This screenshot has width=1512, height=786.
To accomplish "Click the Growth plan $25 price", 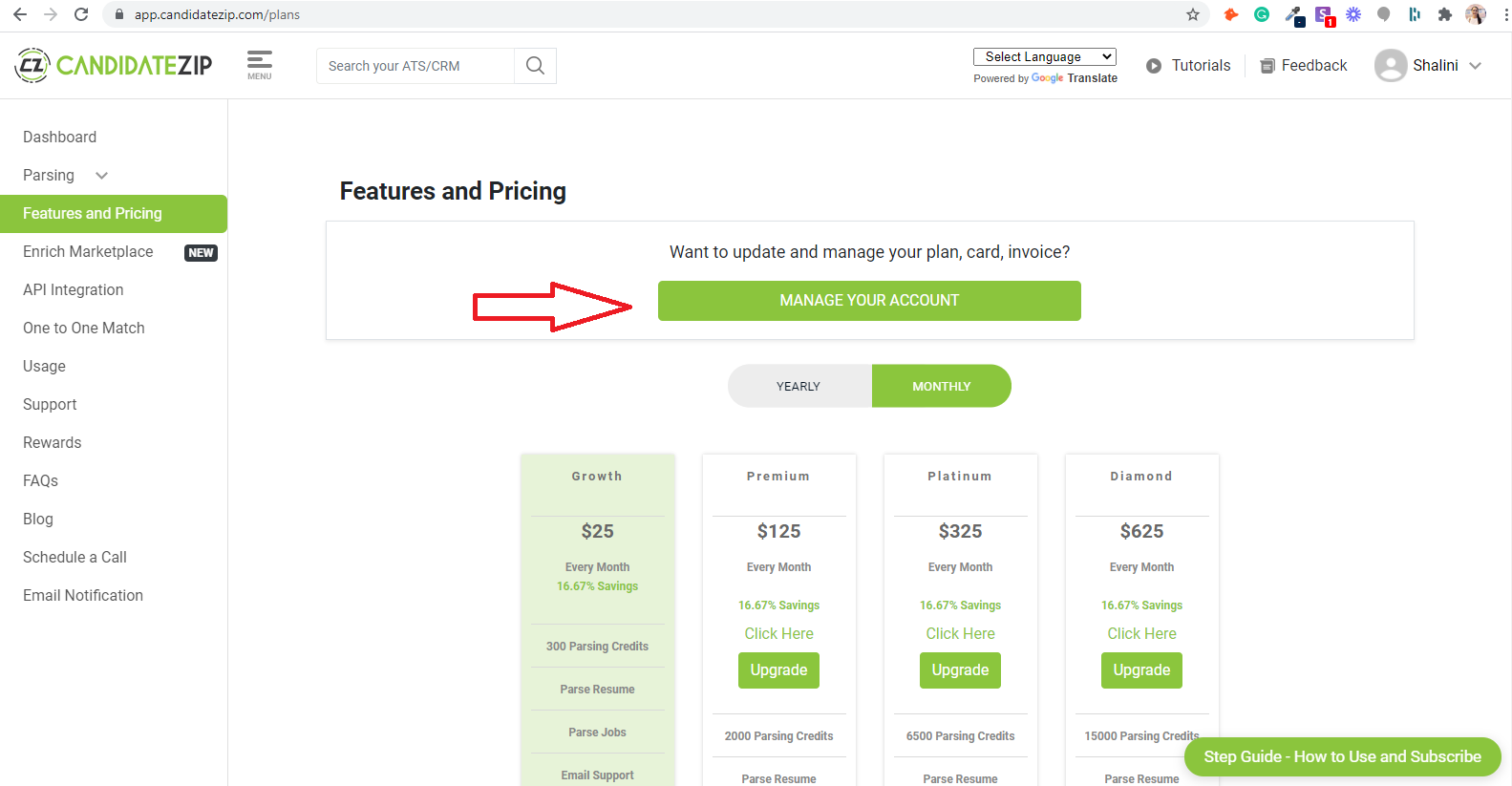I will [598, 531].
